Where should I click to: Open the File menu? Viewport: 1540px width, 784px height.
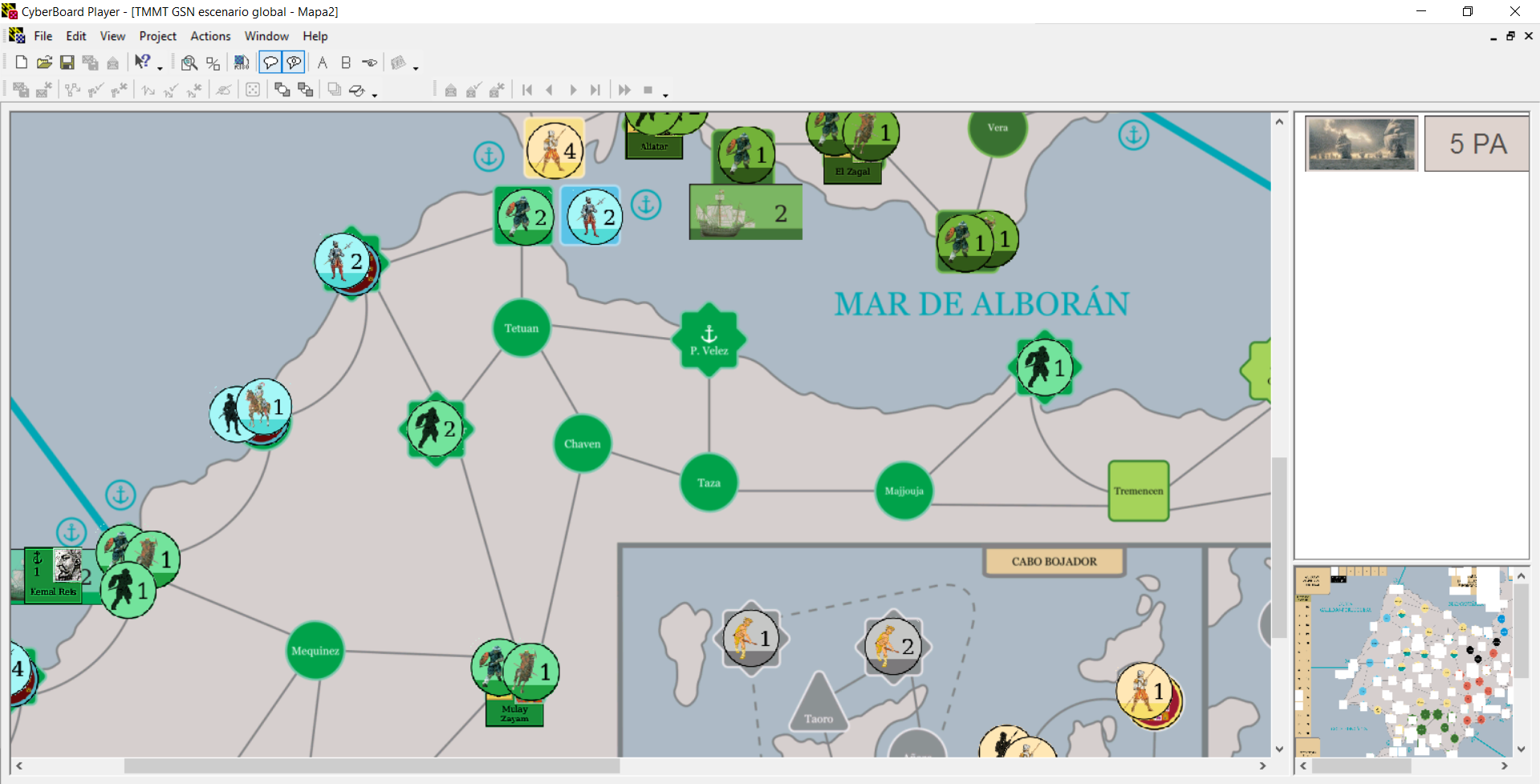pyautogui.click(x=43, y=36)
